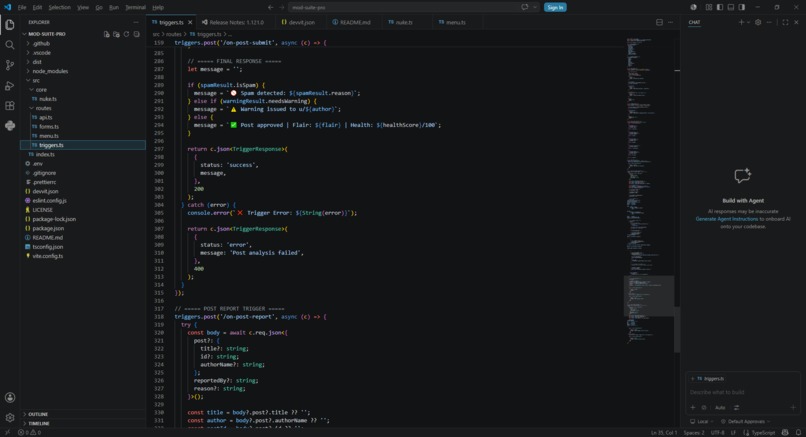Open the new chat dropdown arrow

(748, 22)
